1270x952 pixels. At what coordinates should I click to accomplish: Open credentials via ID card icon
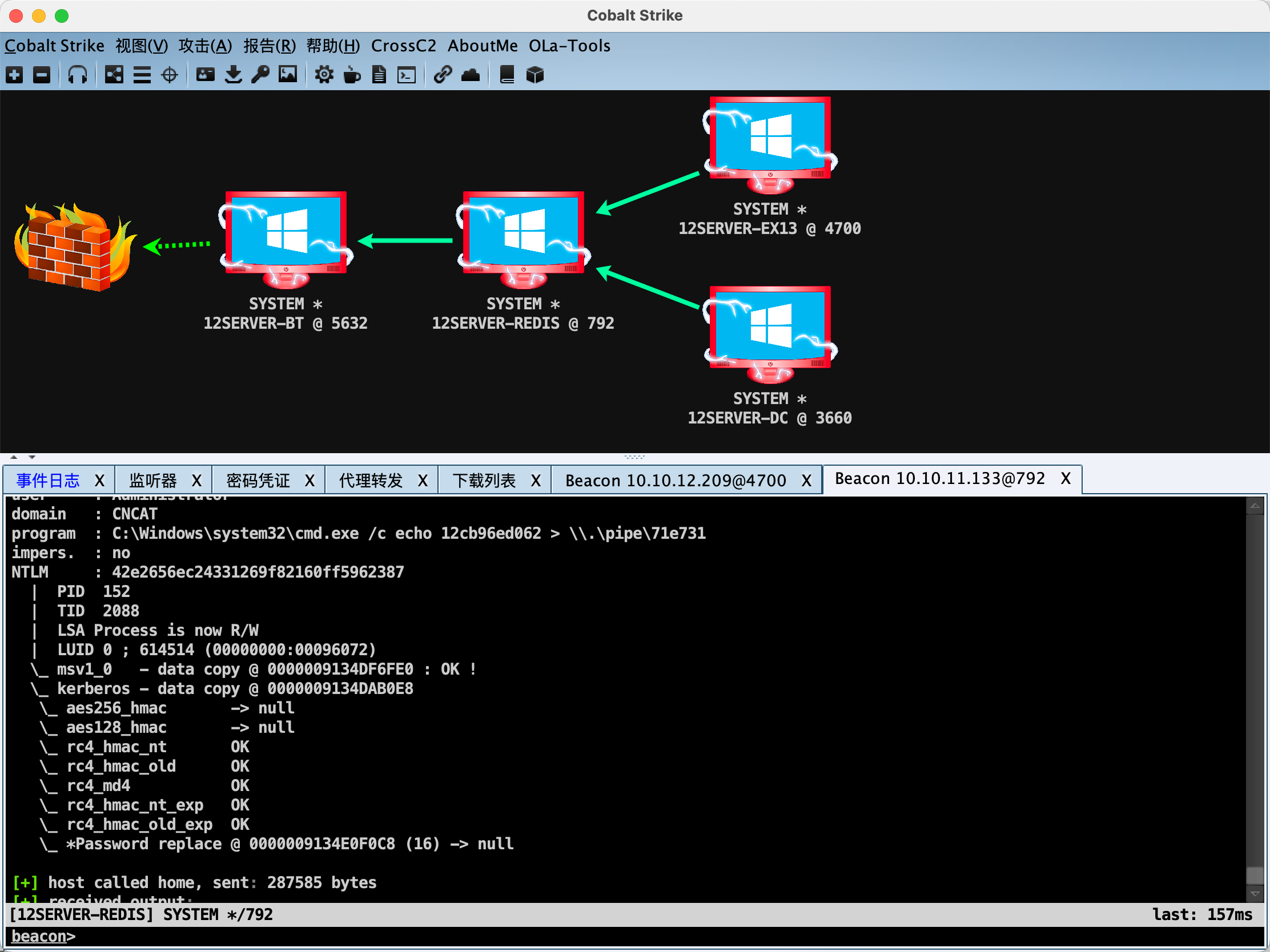205,75
